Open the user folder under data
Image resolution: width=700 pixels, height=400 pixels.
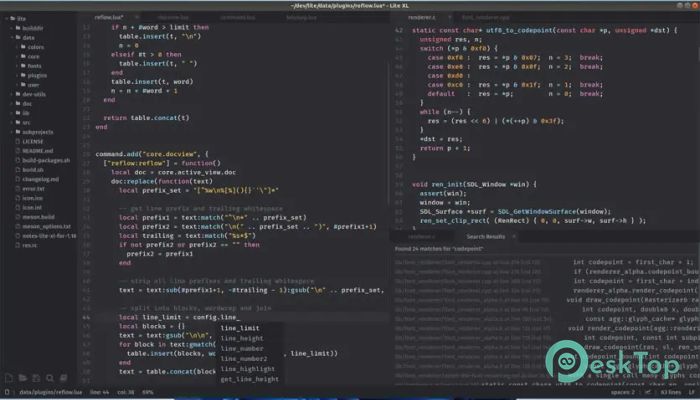33,85
